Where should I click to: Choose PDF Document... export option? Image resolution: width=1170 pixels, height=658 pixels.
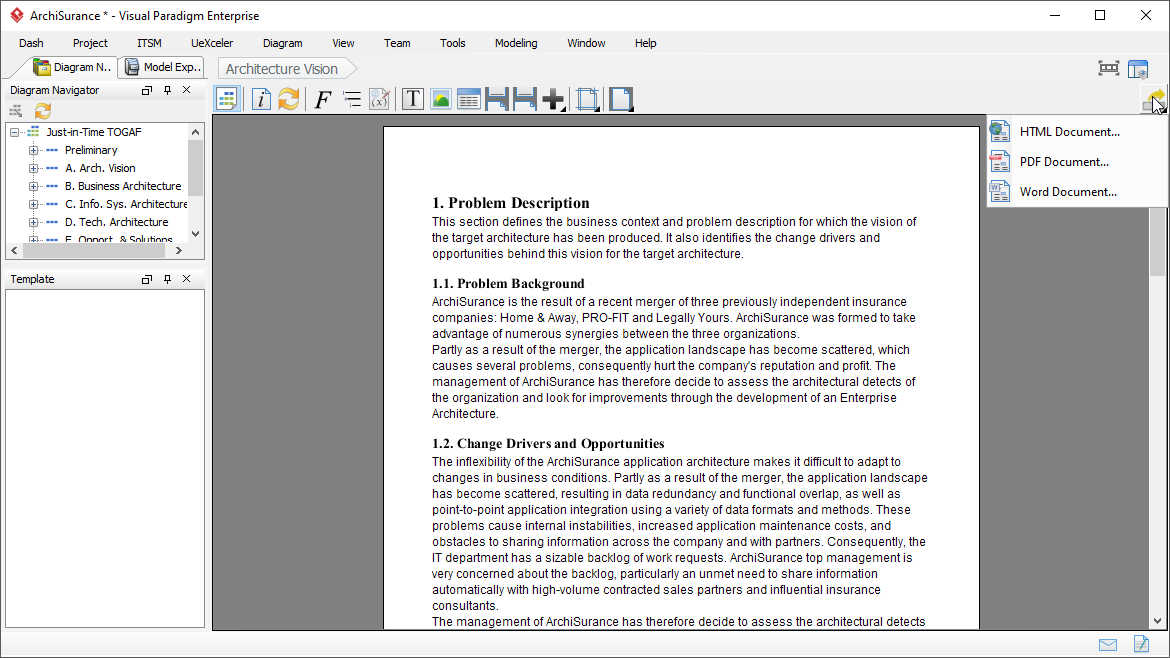(1064, 162)
